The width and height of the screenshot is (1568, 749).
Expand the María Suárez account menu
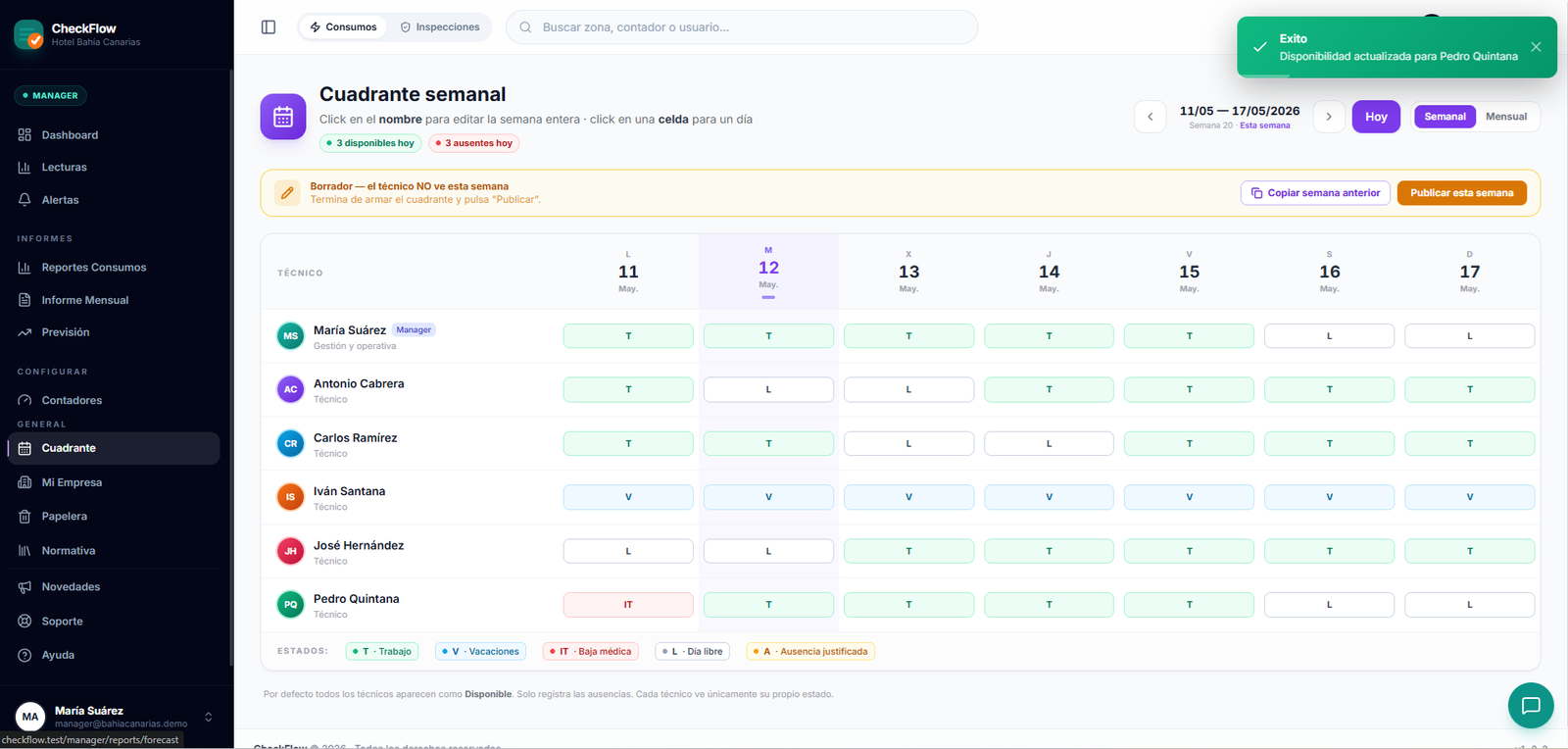(208, 718)
